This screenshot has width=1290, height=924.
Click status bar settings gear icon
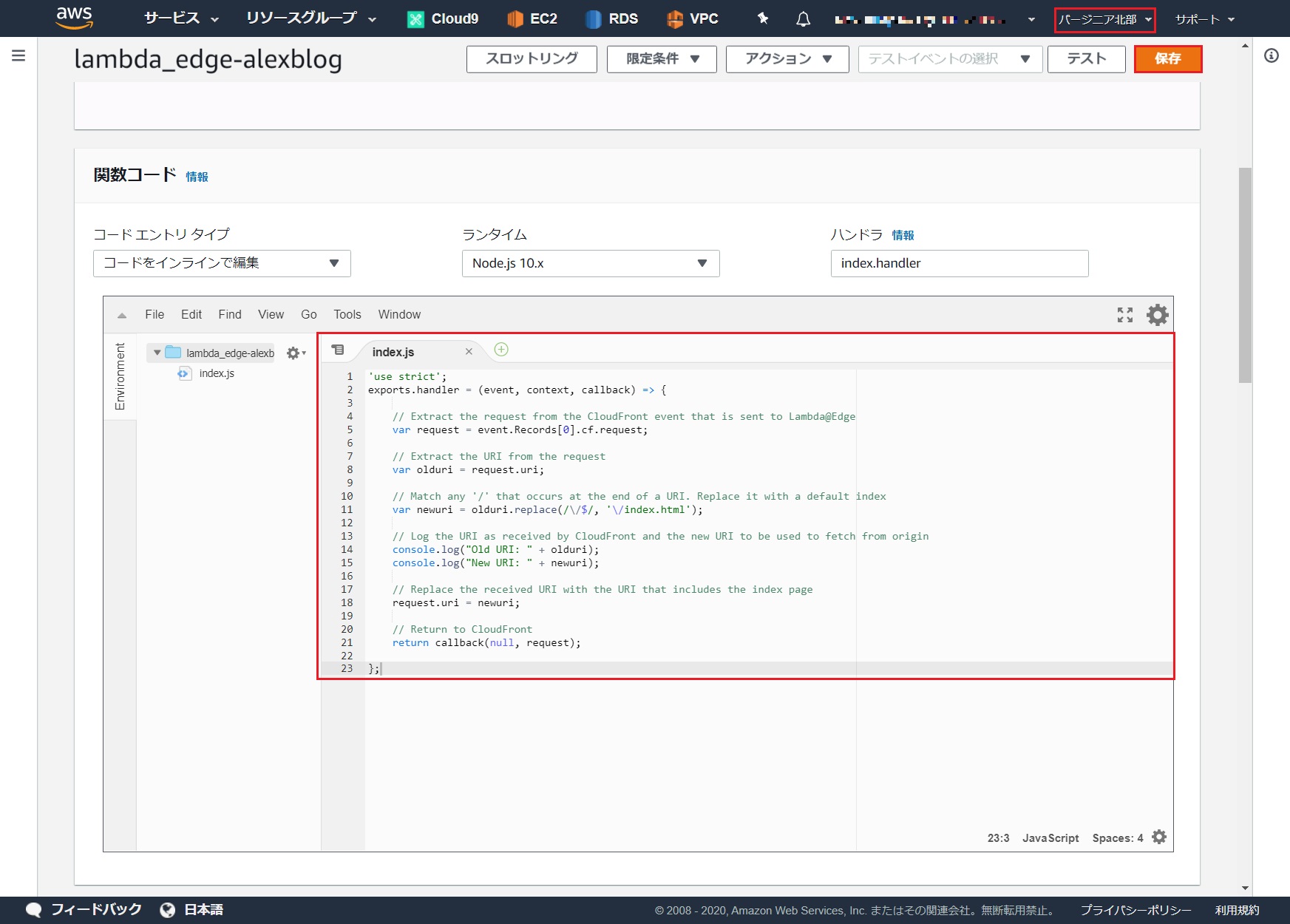(1159, 837)
